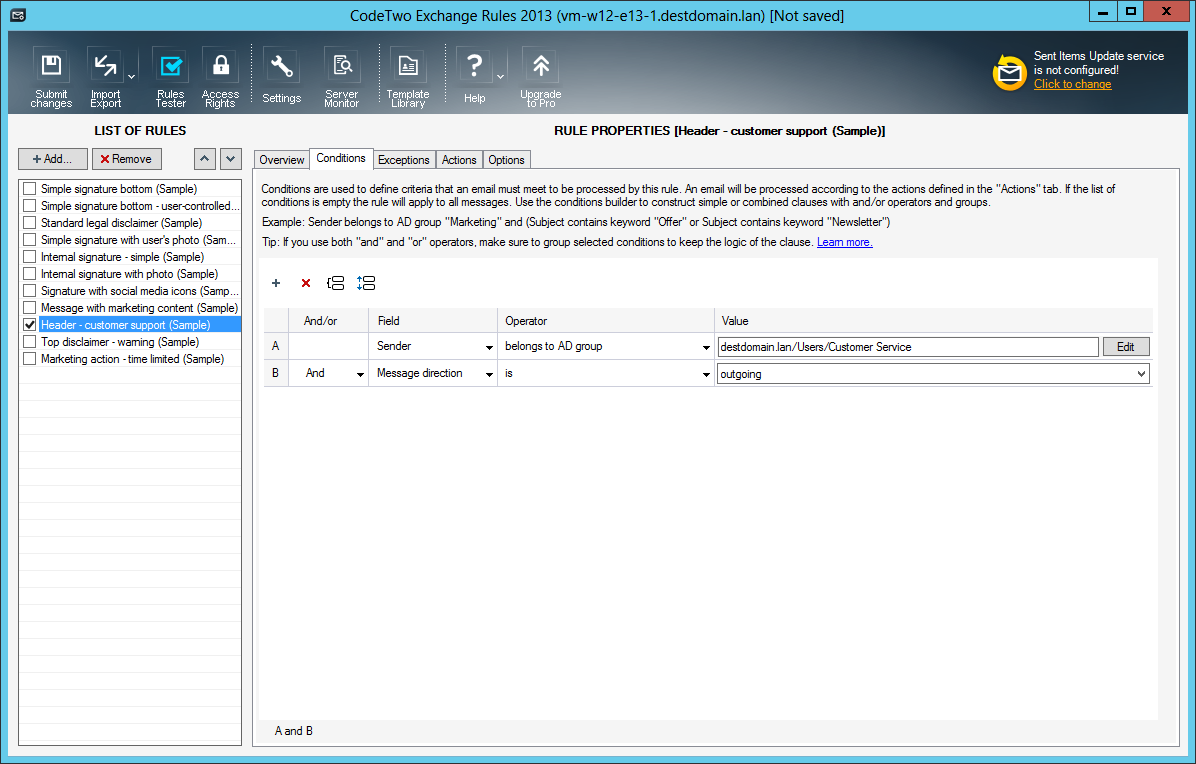Screen dimensions: 1196x764
Task: Switch to the Exceptions tab
Action: [x=403, y=159]
